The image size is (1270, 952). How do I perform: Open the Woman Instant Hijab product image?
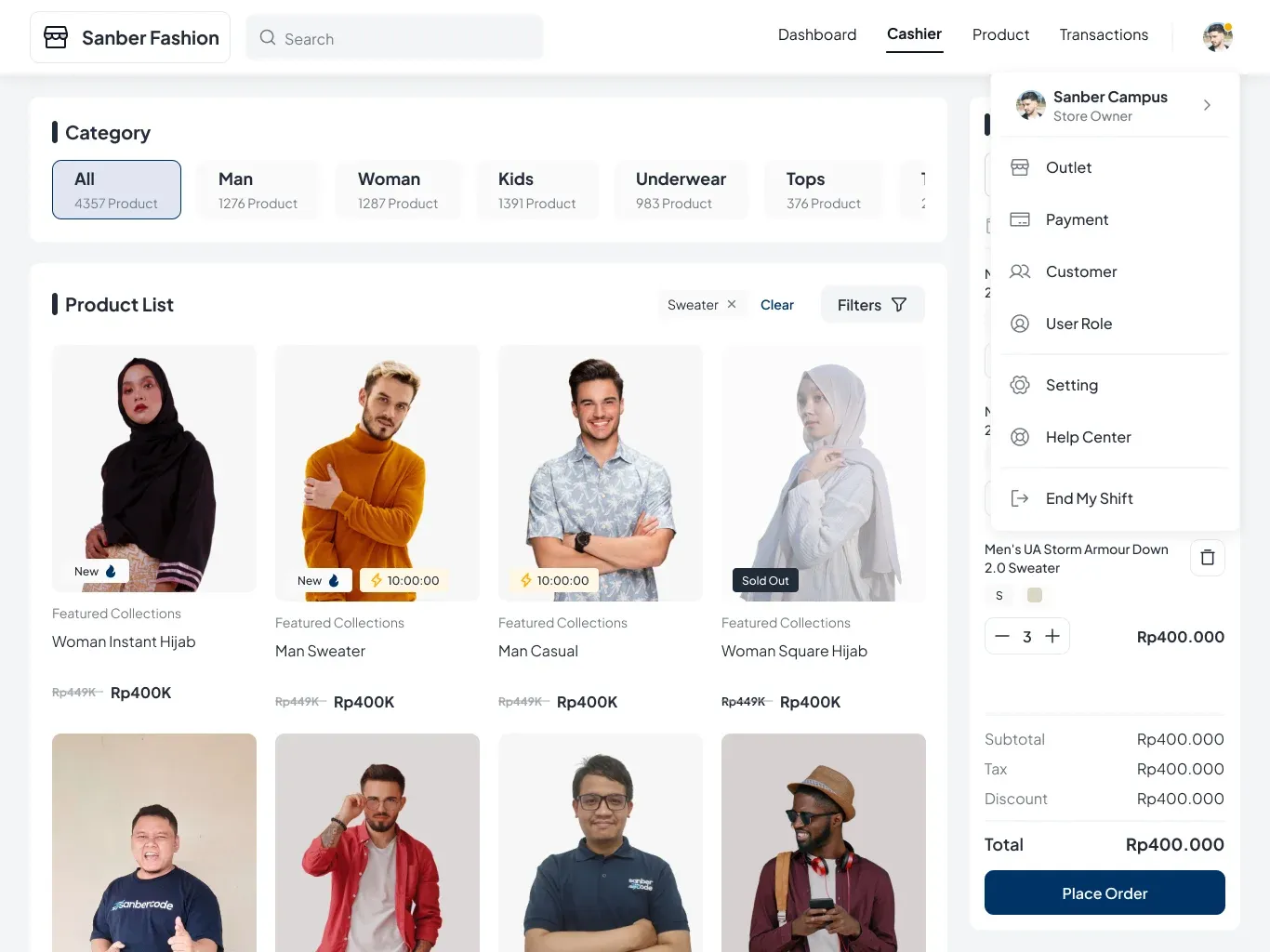(x=154, y=469)
